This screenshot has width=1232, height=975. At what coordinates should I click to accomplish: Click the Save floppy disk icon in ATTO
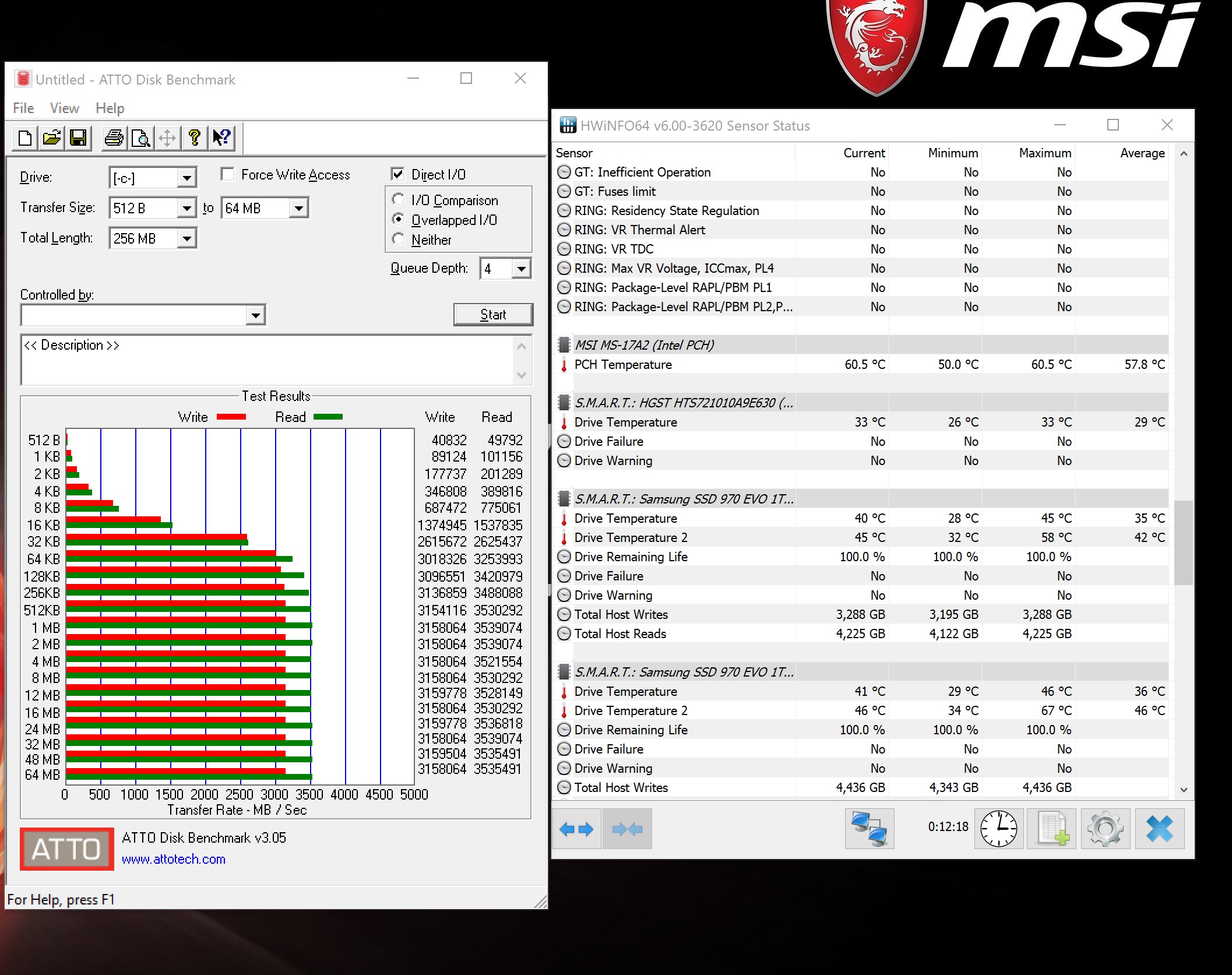coord(79,138)
